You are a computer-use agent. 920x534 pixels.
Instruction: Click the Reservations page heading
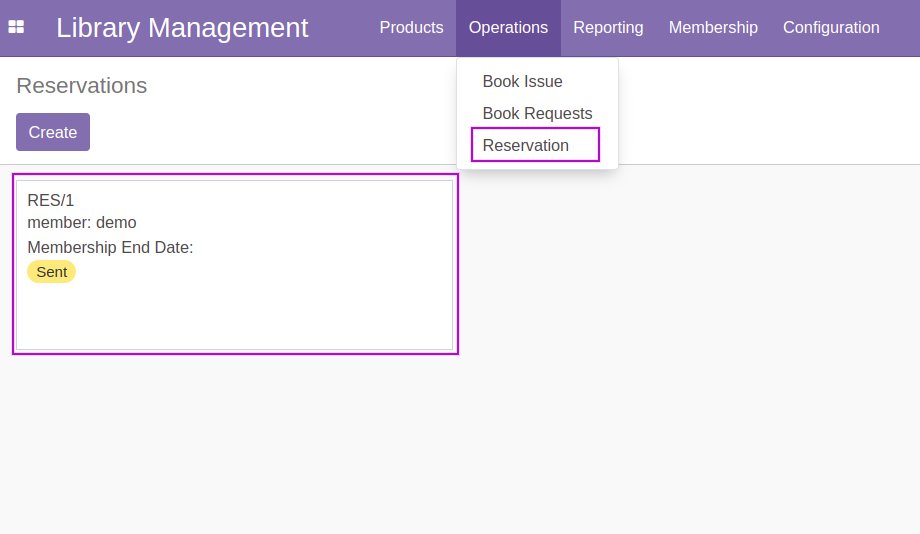tap(82, 86)
